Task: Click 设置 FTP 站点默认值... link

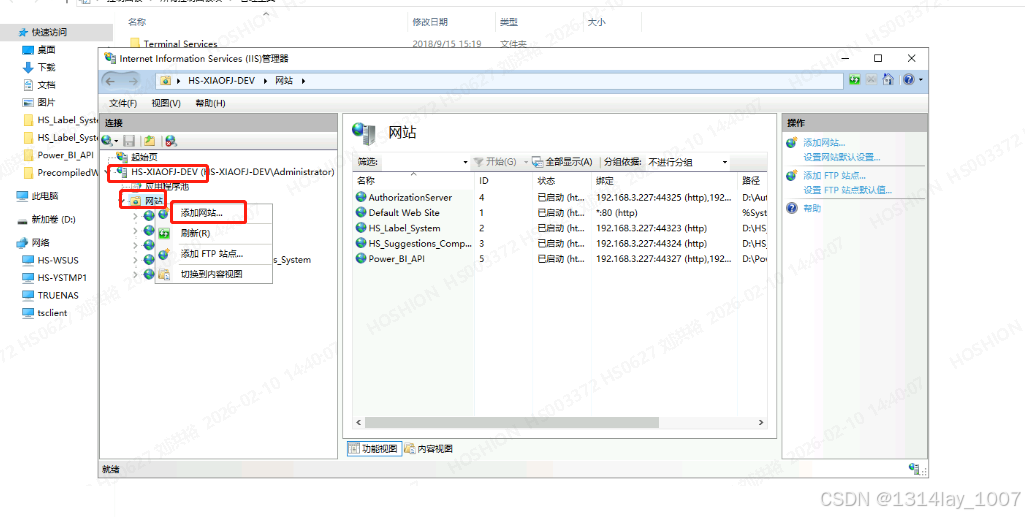Action: pos(848,190)
